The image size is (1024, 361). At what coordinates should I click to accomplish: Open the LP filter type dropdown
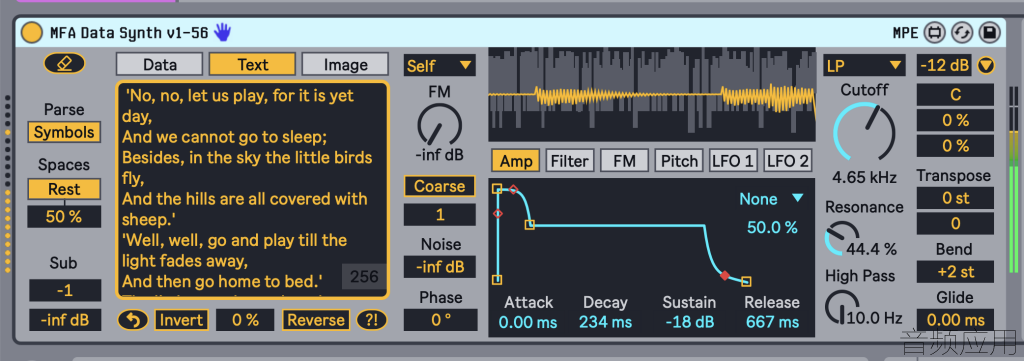click(x=864, y=65)
